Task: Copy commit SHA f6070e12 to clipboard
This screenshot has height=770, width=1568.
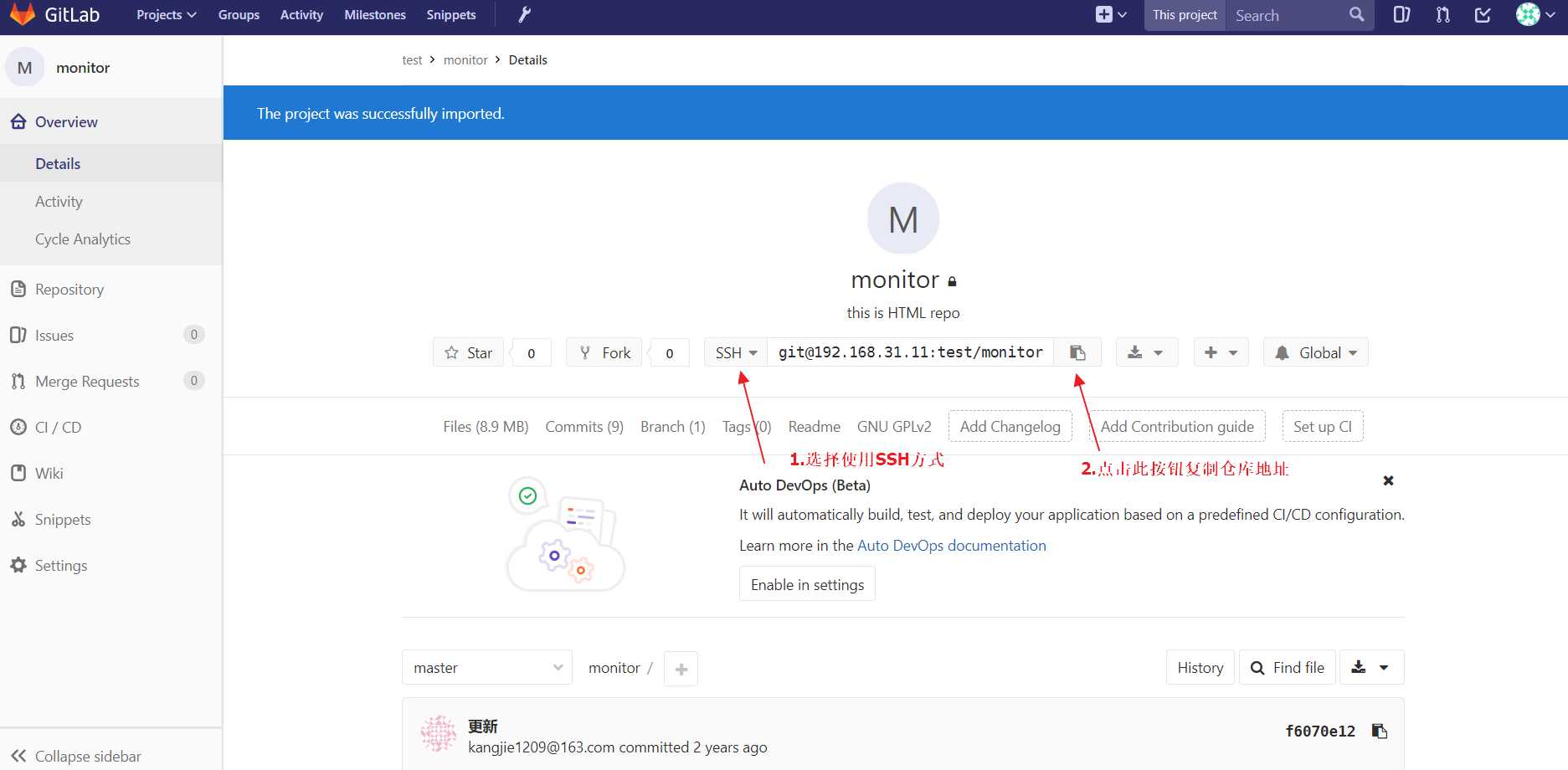Action: 1380,731
